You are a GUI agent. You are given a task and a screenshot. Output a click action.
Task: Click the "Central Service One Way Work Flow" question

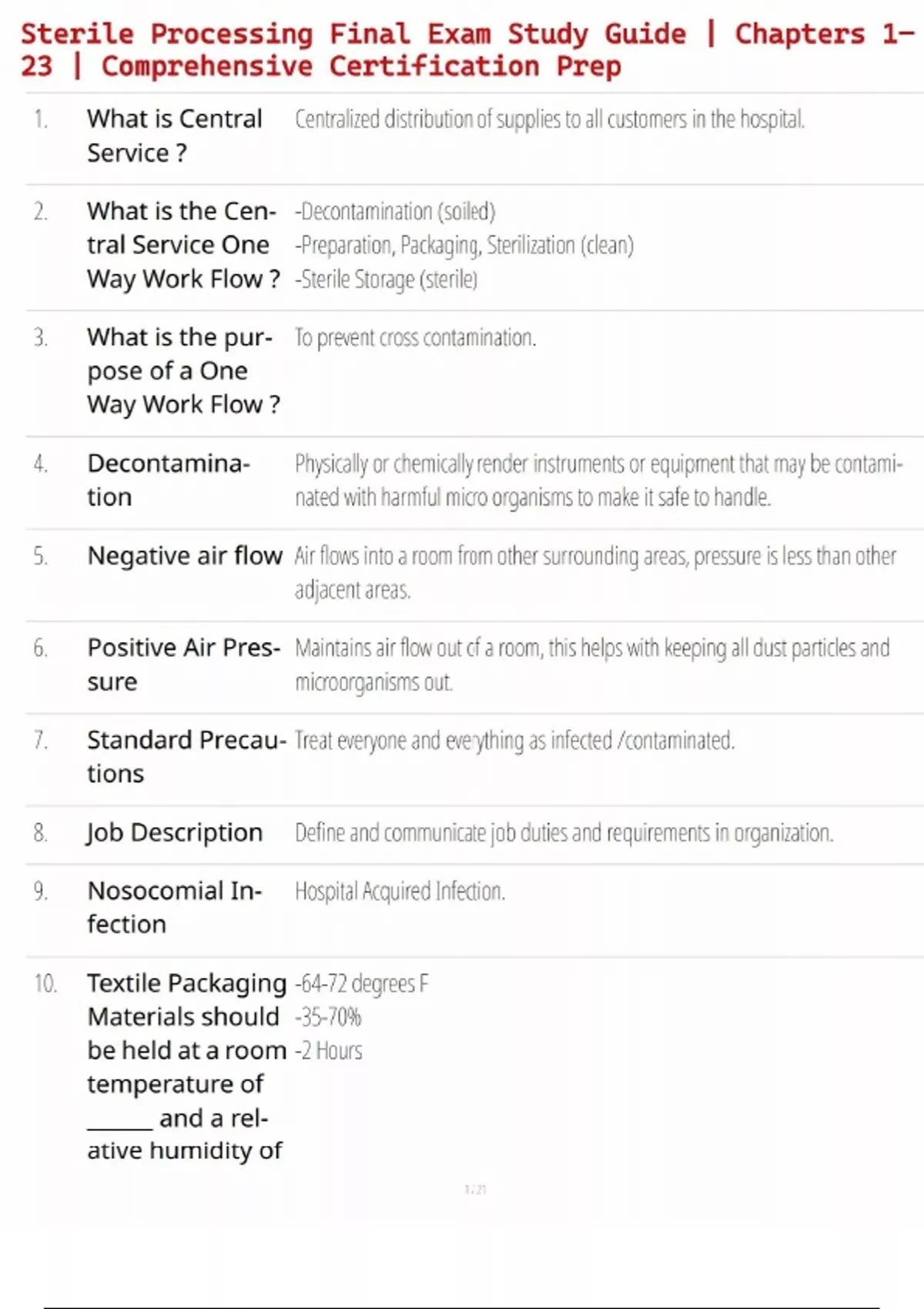point(182,245)
